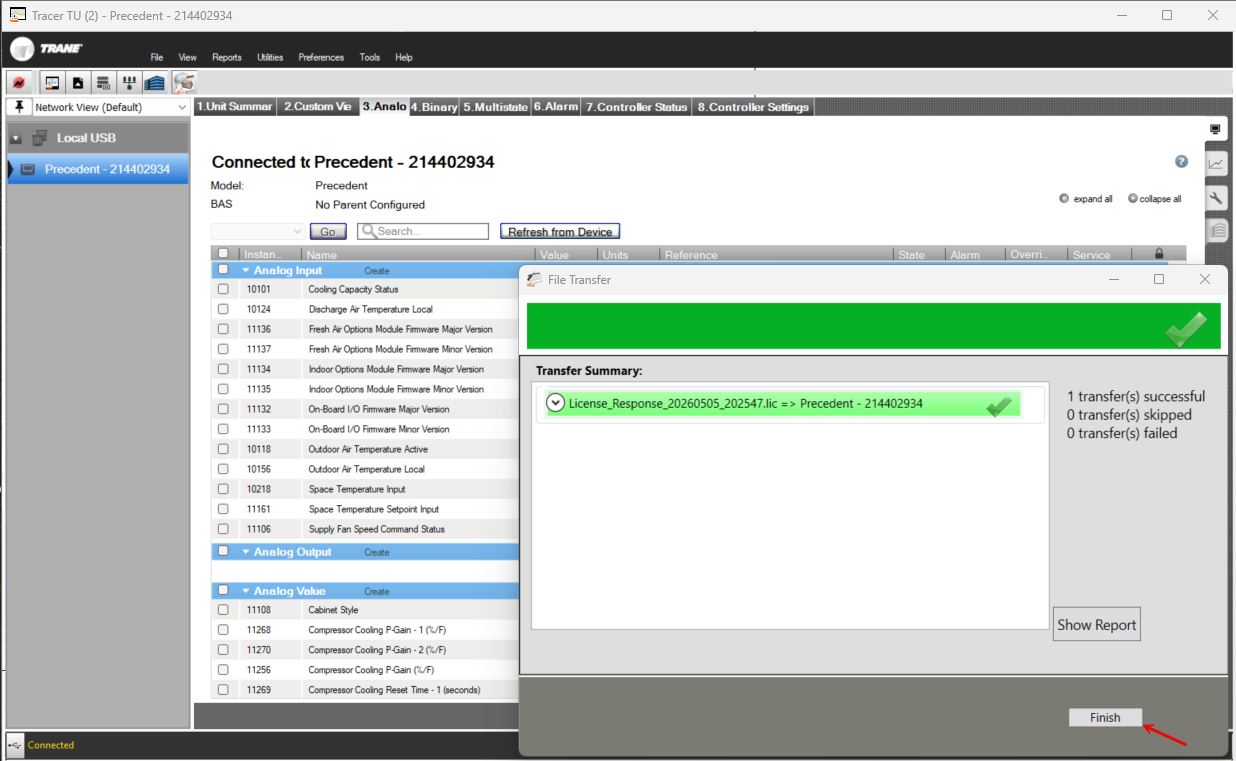Click the red connect/disconnect lightning icon
Screen dimensions: 1236x761
click(19, 83)
